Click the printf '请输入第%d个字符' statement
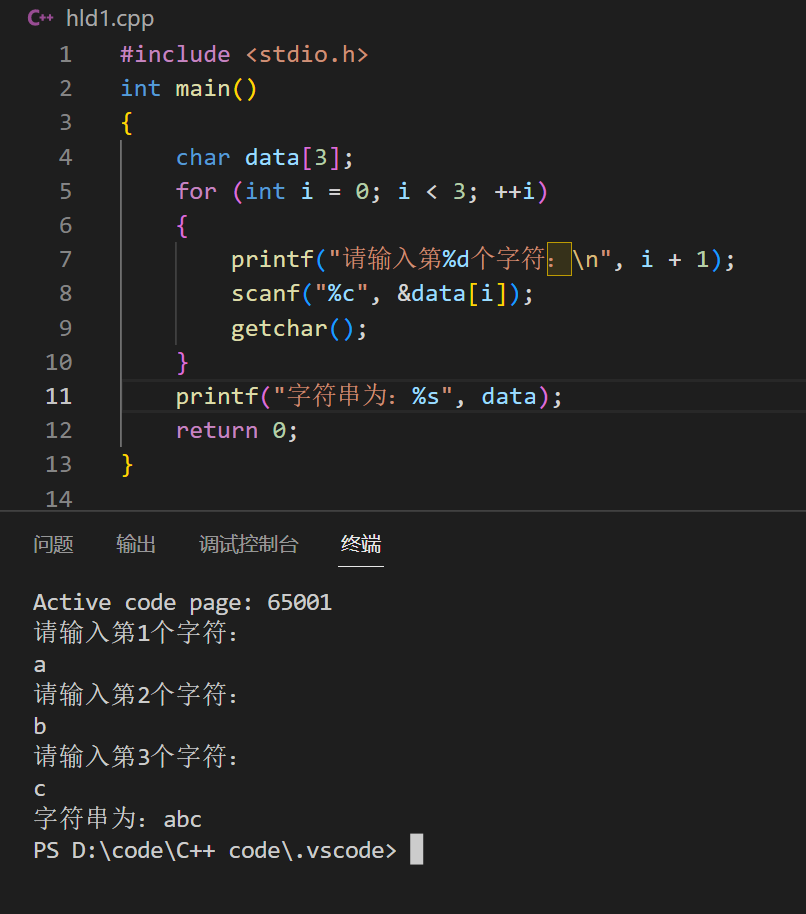The image size is (806, 914). [483, 259]
